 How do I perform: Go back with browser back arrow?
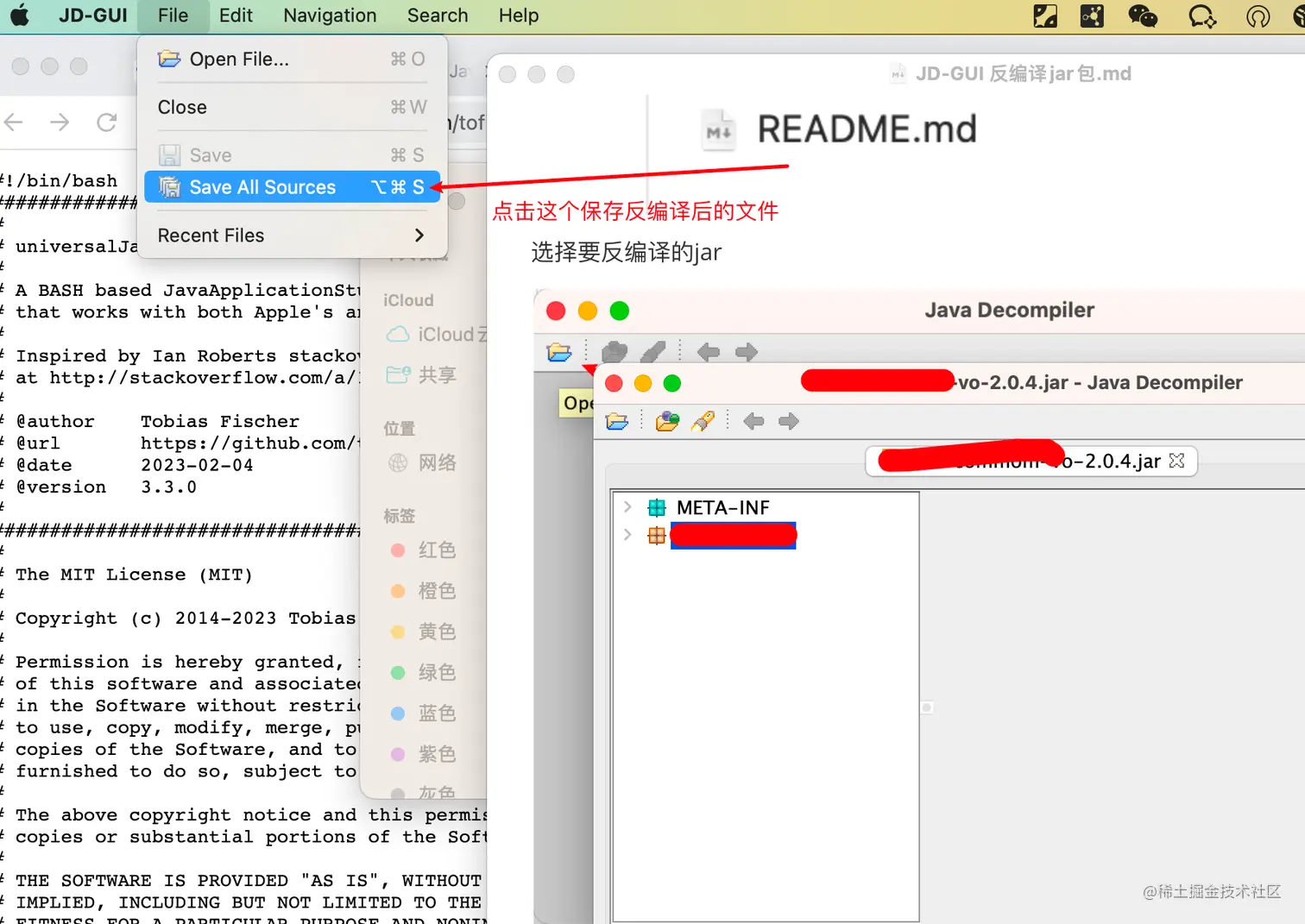(14, 123)
